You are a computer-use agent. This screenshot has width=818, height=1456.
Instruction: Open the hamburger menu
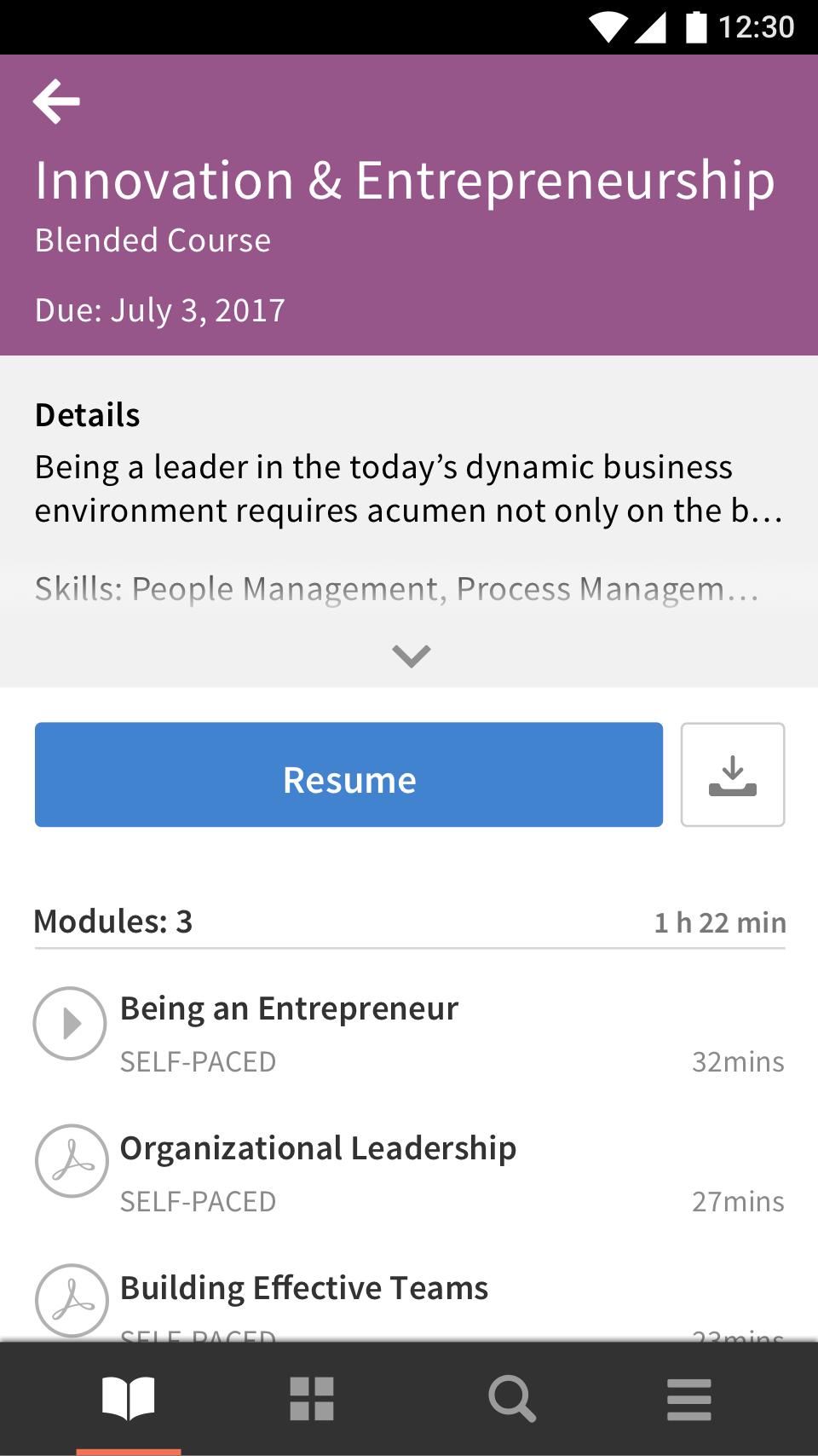(x=689, y=1399)
